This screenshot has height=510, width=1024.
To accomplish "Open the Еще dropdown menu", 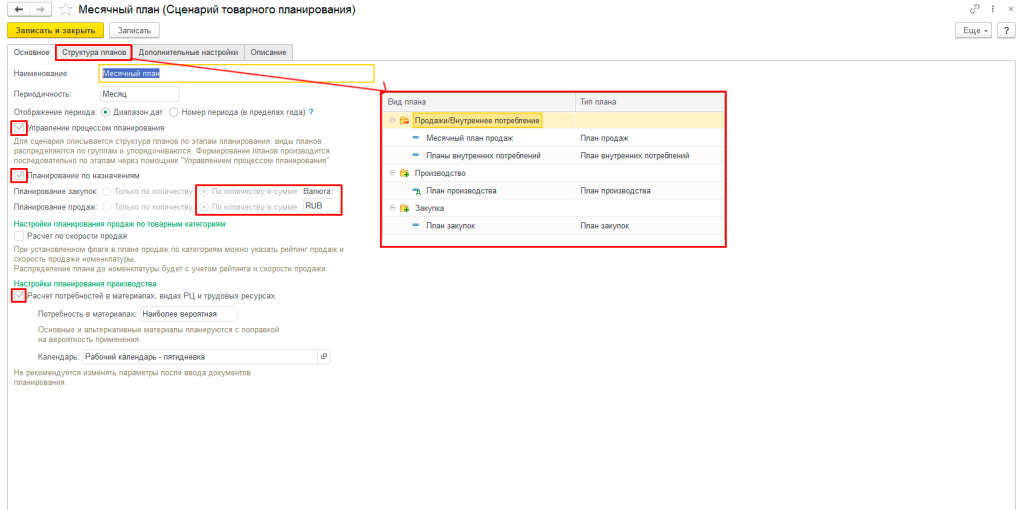I will click(x=973, y=31).
